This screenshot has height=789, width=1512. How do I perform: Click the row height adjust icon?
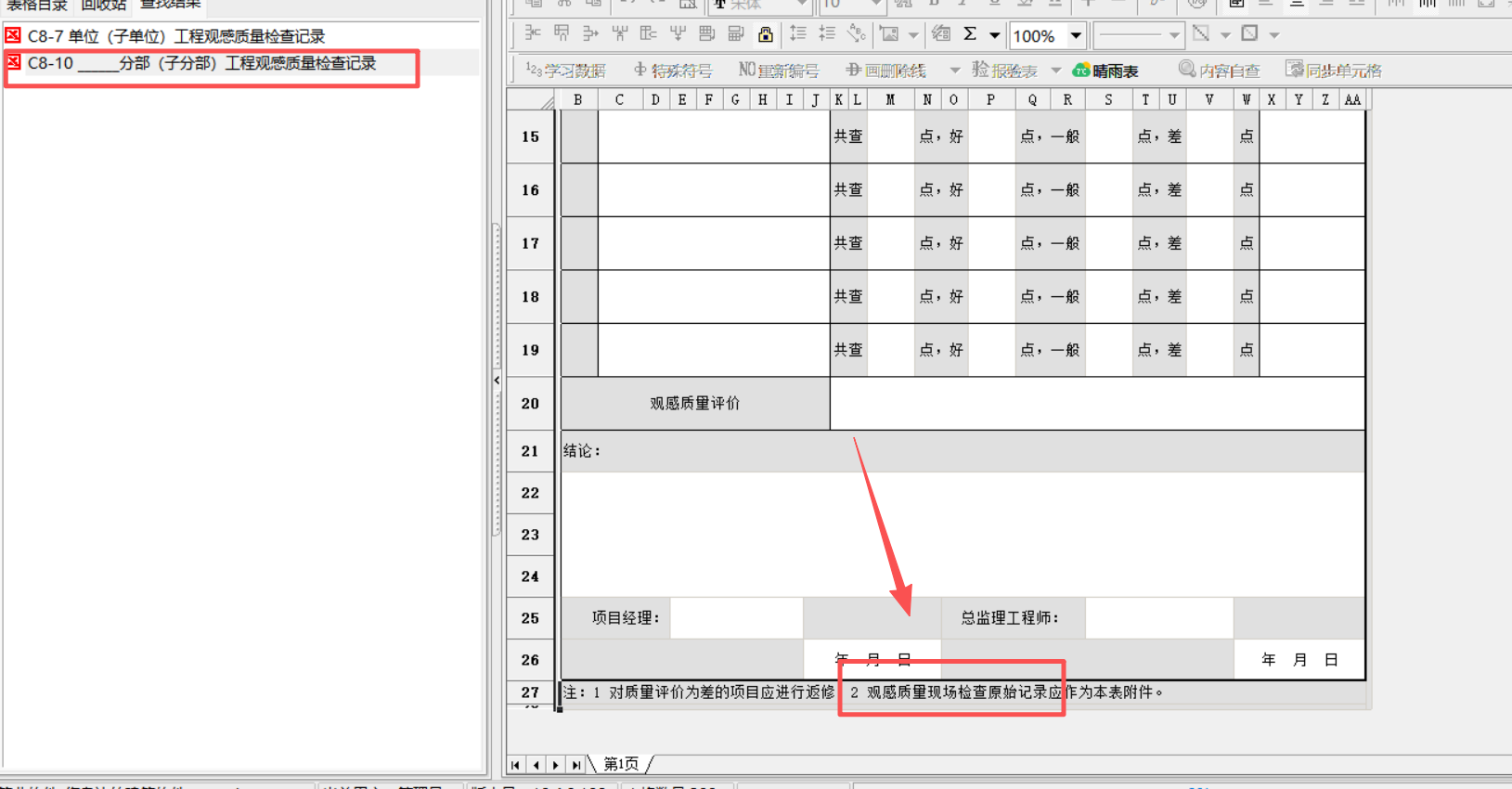[x=797, y=34]
